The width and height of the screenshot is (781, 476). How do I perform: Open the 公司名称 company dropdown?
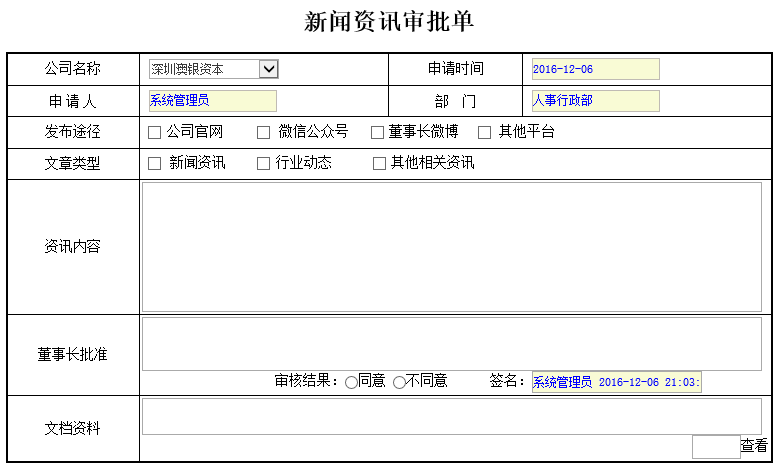tap(213, 69)
